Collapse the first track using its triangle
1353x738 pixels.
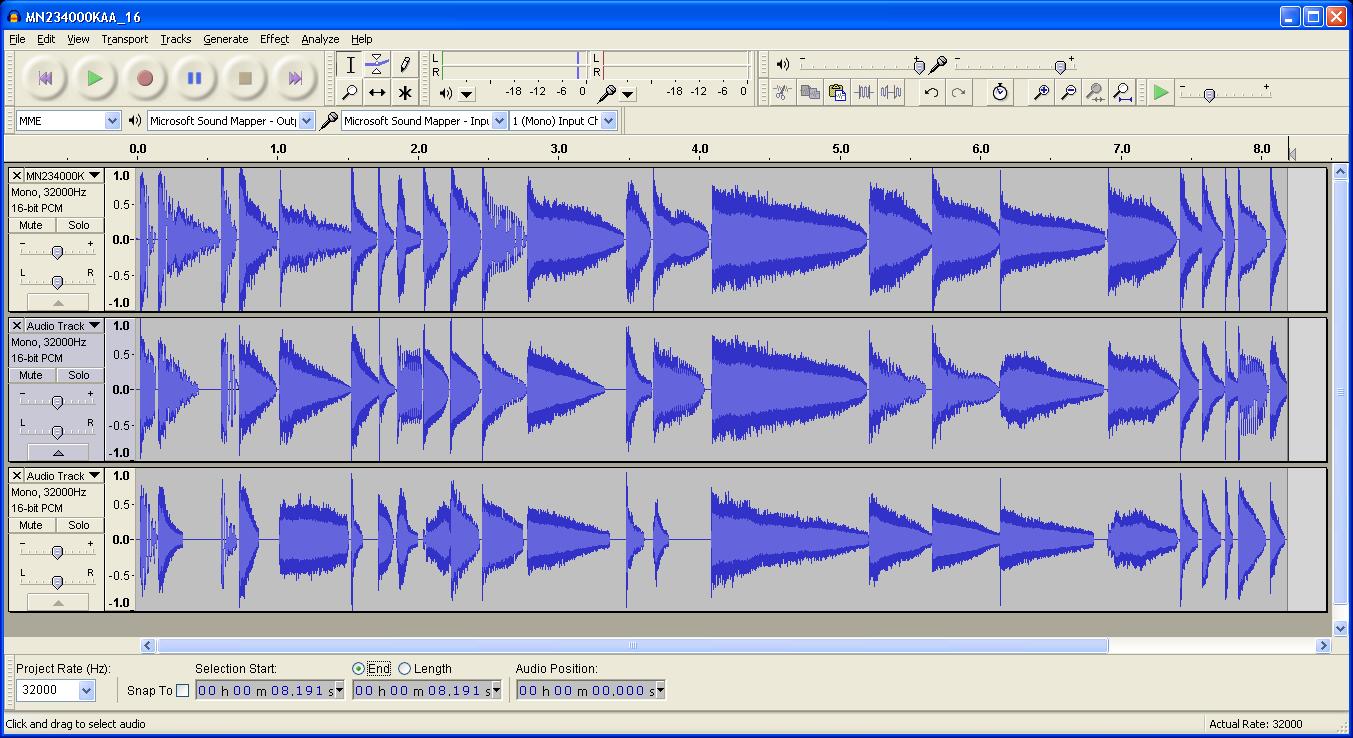pyautogui.click(x=57, y=302)
